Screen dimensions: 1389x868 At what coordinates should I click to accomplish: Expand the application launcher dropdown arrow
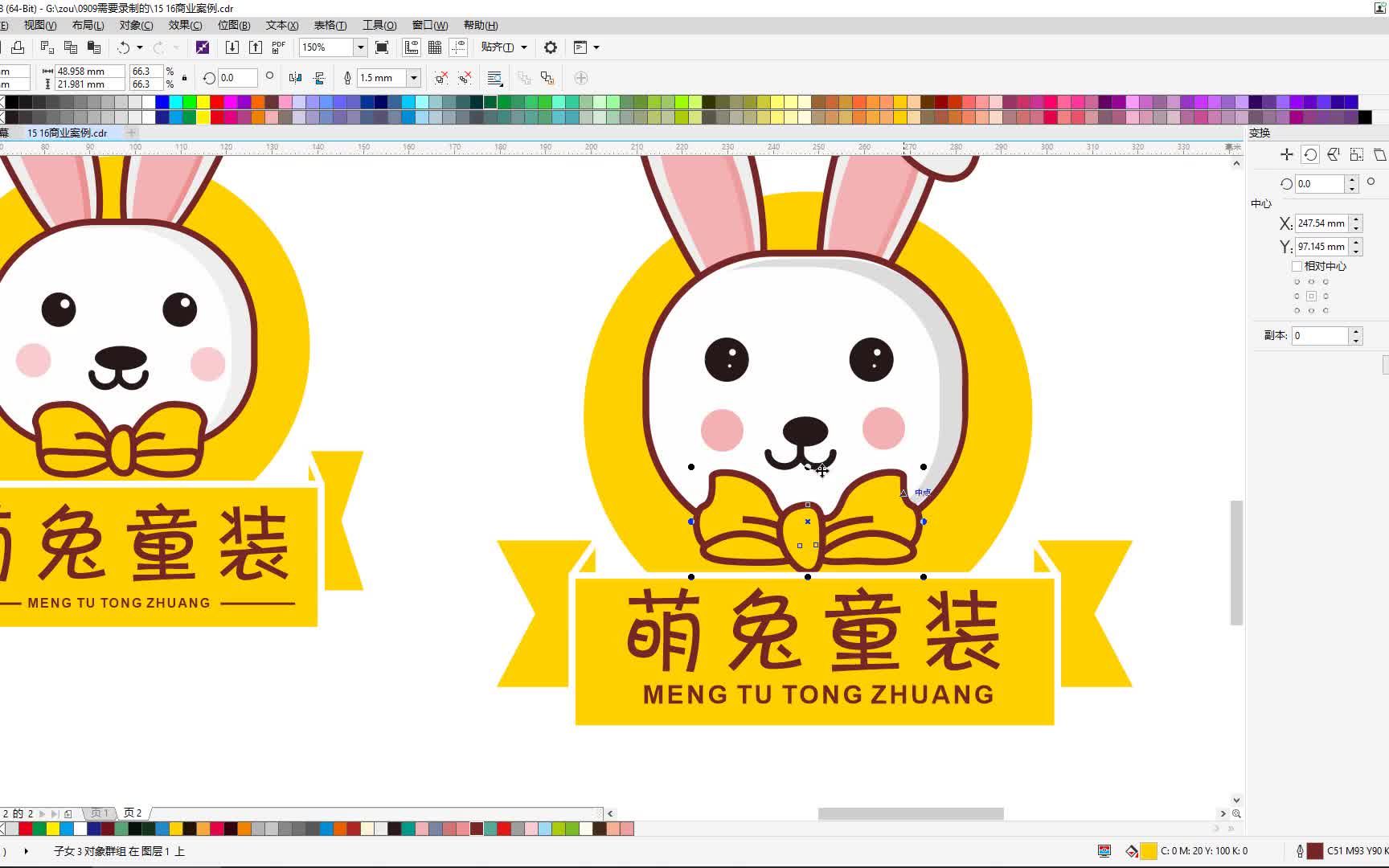(x=596, y=47)
